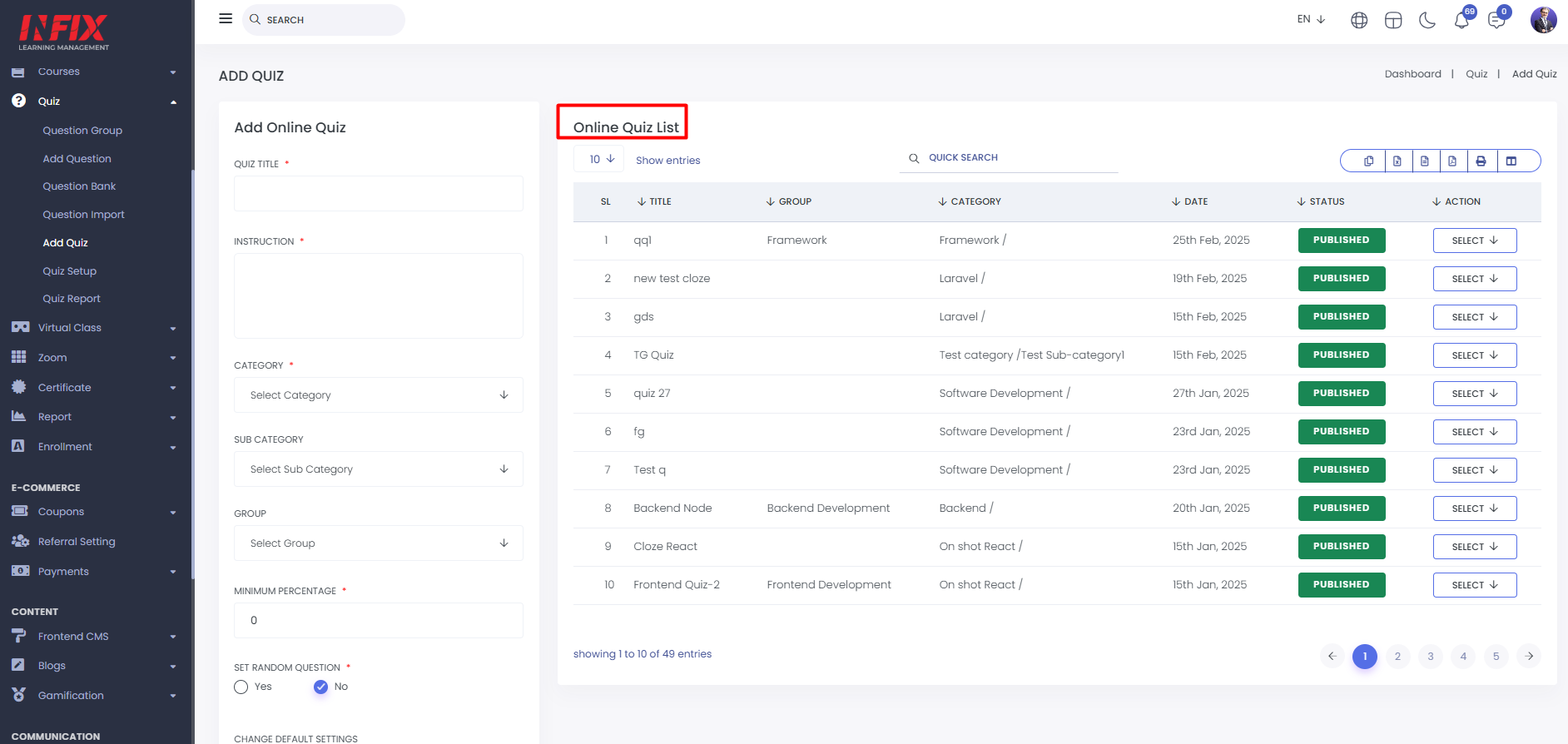Go to page 3 of quiz list
Screen dimensions: 1568x744
[1430, 657]
